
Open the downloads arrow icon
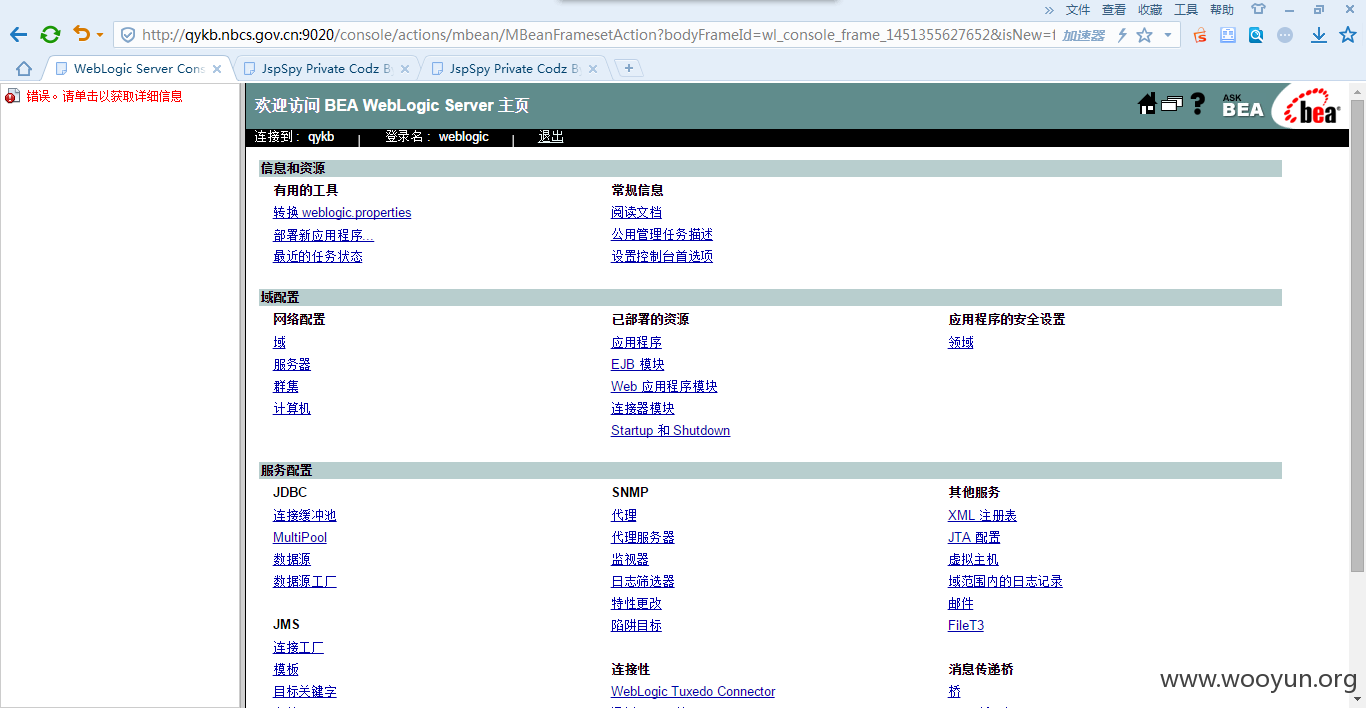point(1319,35)
